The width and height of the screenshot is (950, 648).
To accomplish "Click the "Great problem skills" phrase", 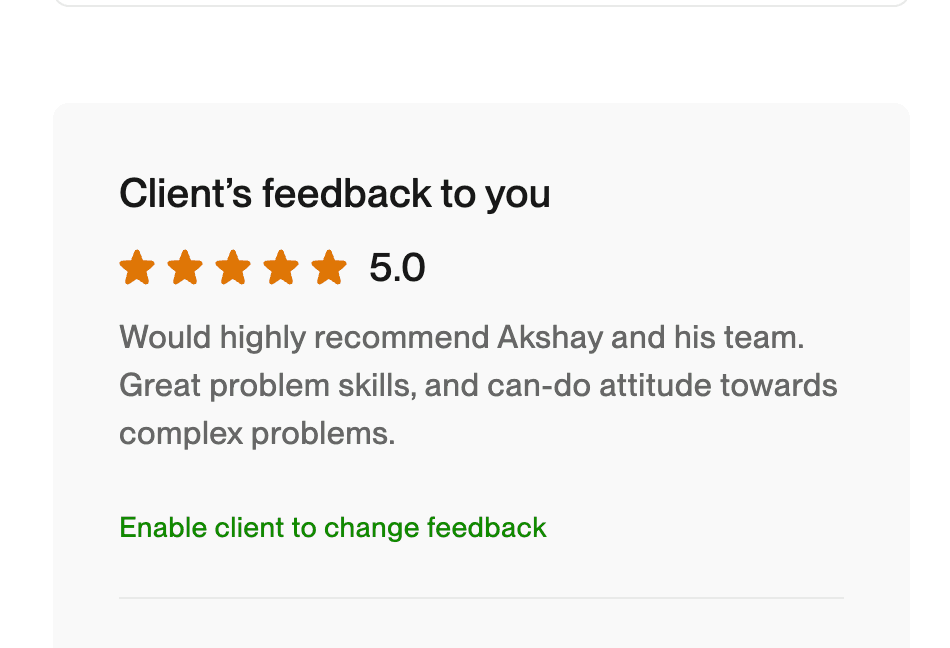I will point(266,385).
